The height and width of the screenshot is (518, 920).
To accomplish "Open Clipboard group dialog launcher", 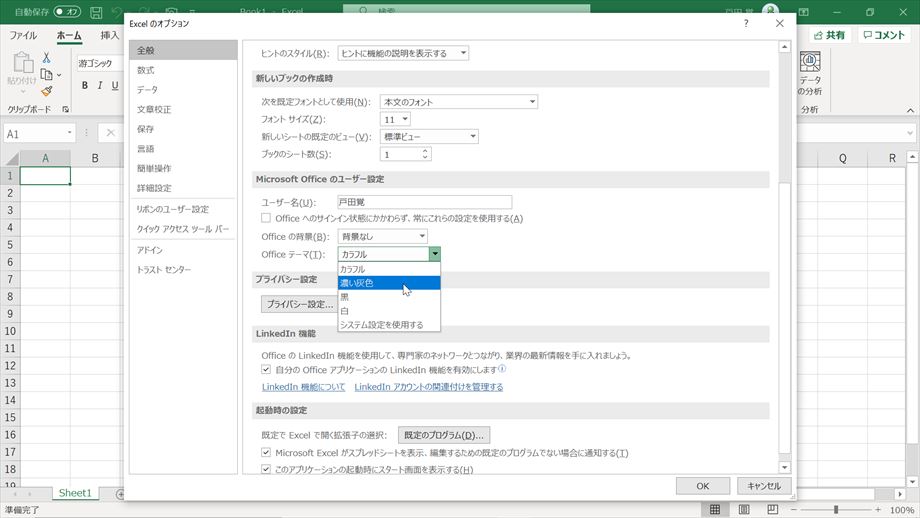I will [66, 109].
